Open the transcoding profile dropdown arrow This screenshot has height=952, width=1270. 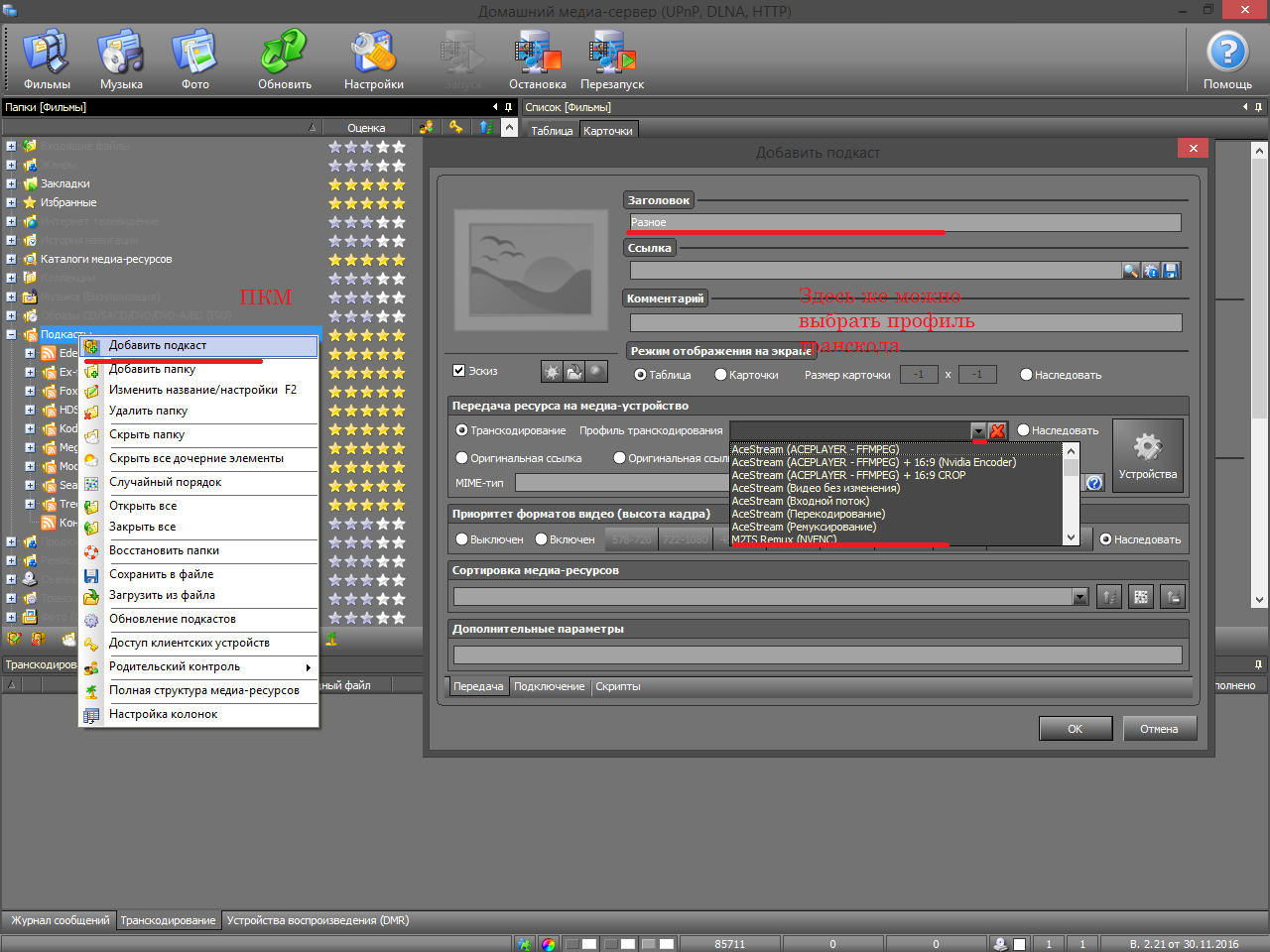[978, 430]
